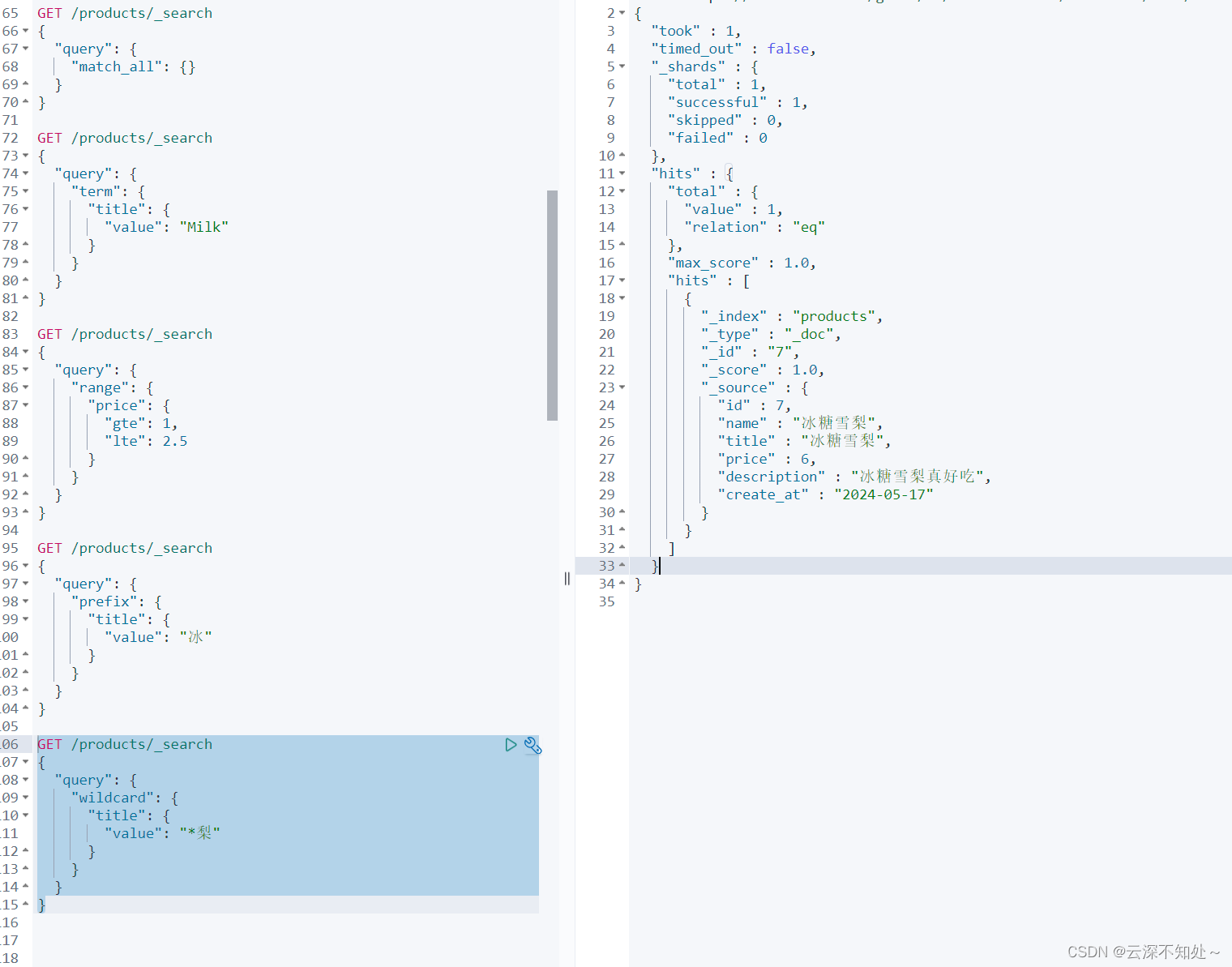
Task: Click the "timed_out" : false response line
Action: (x=734, y=49)
